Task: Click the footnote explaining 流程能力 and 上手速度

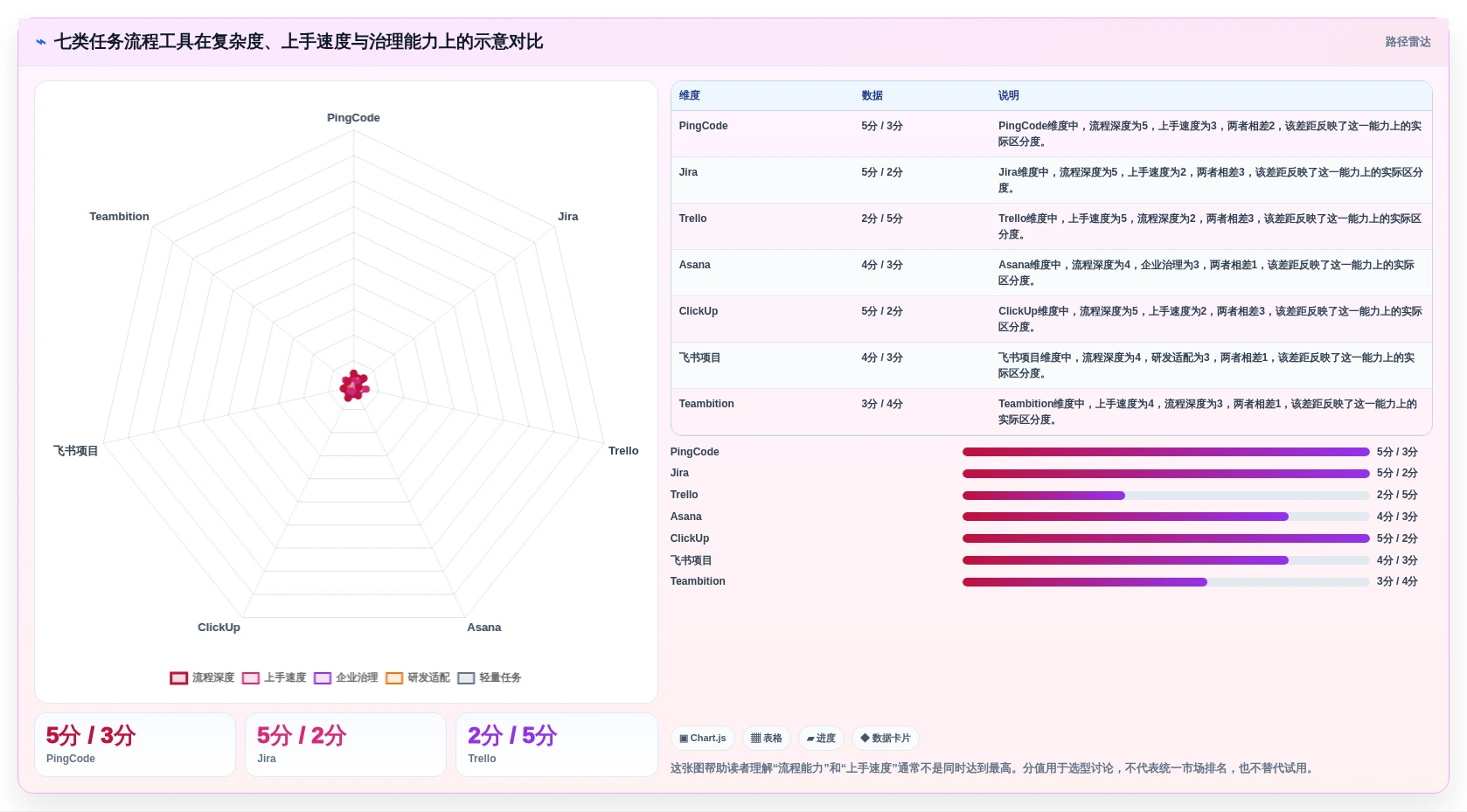Action: click(994, 768)
